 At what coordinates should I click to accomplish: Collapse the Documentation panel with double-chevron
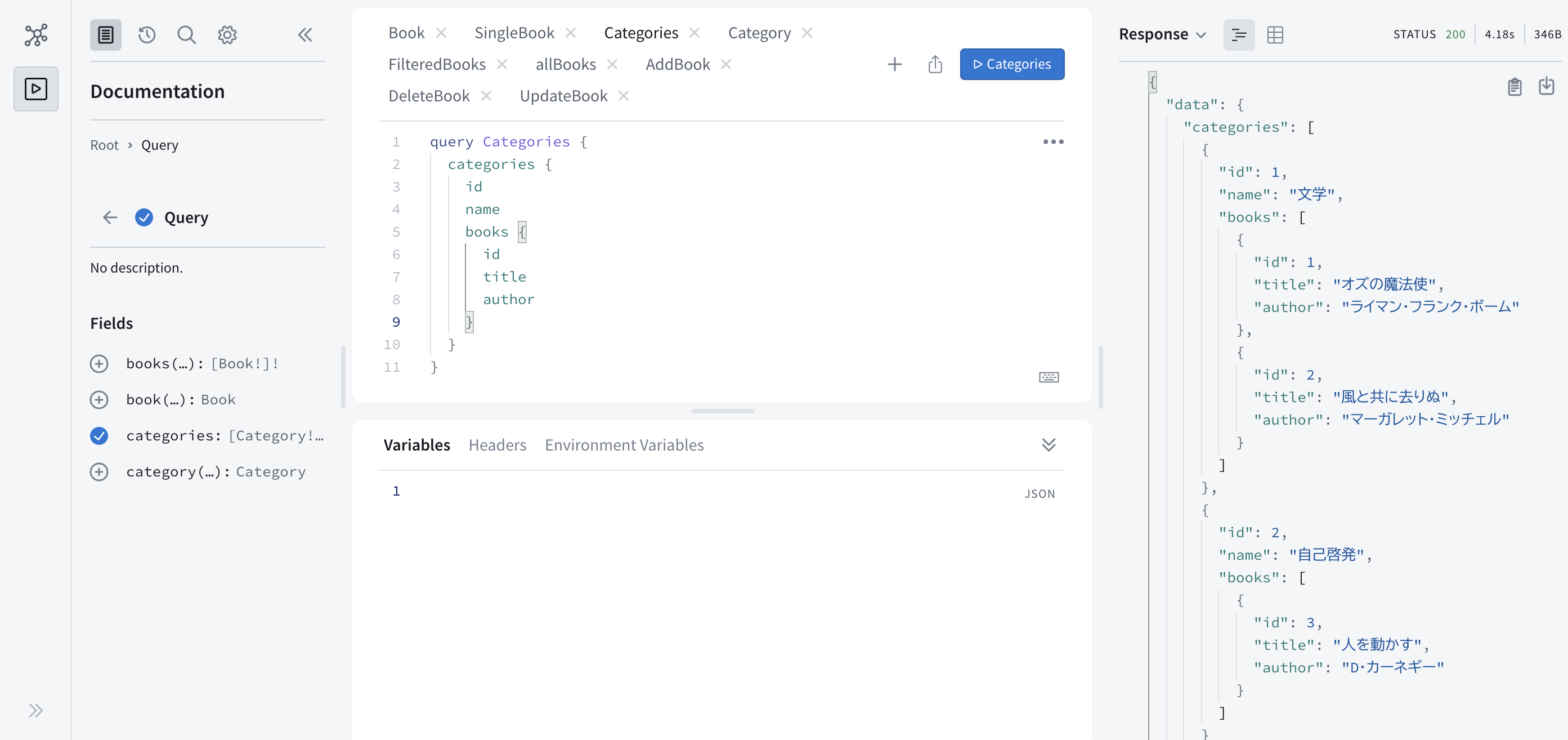point(305,35)
